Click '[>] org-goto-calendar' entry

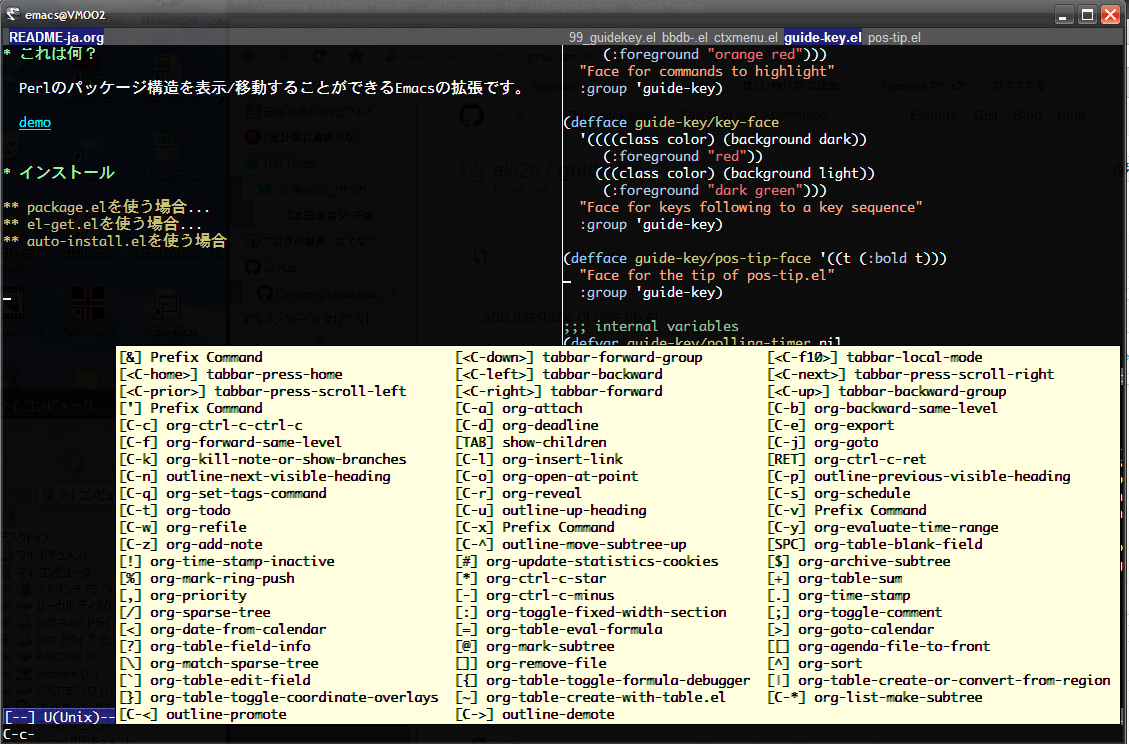[x=850, y=629]
